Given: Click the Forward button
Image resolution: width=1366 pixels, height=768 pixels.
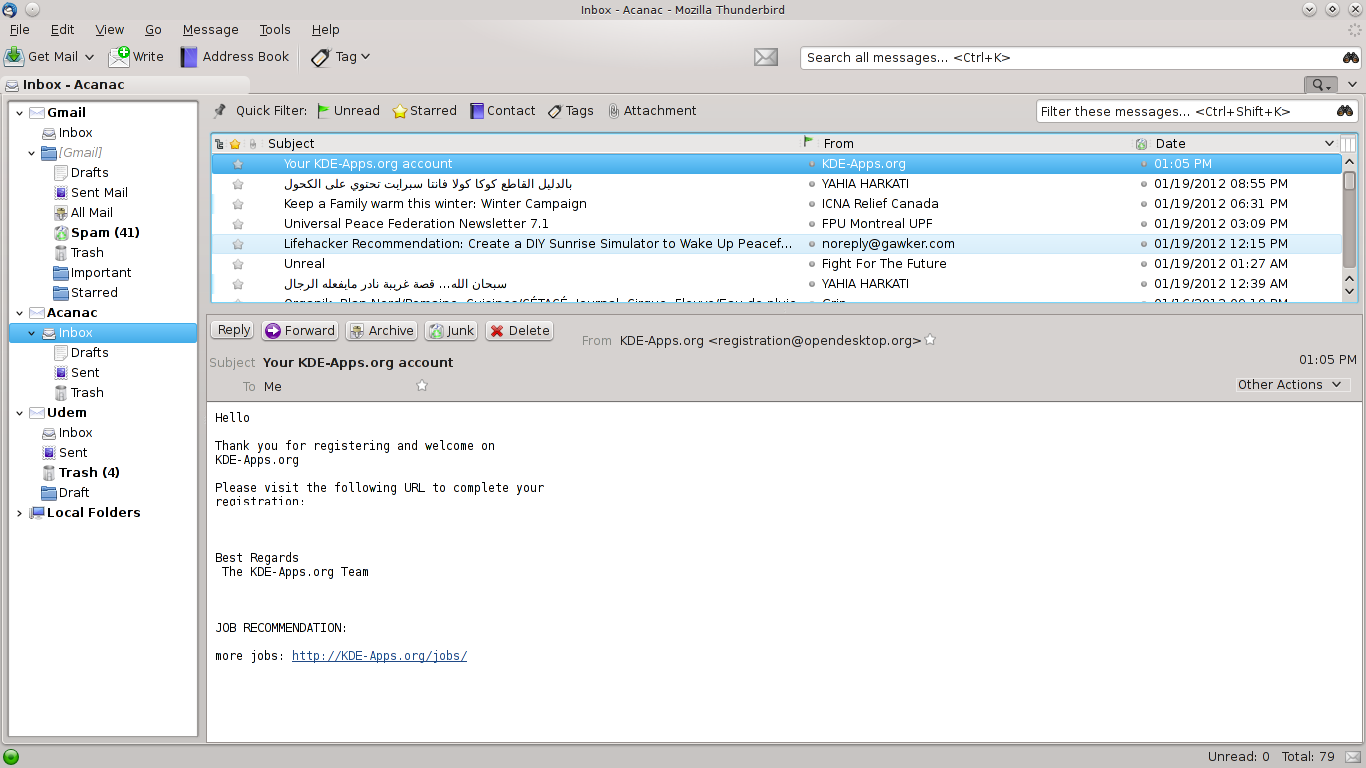Looking at the screenshot, I should (x=299, y=331).
